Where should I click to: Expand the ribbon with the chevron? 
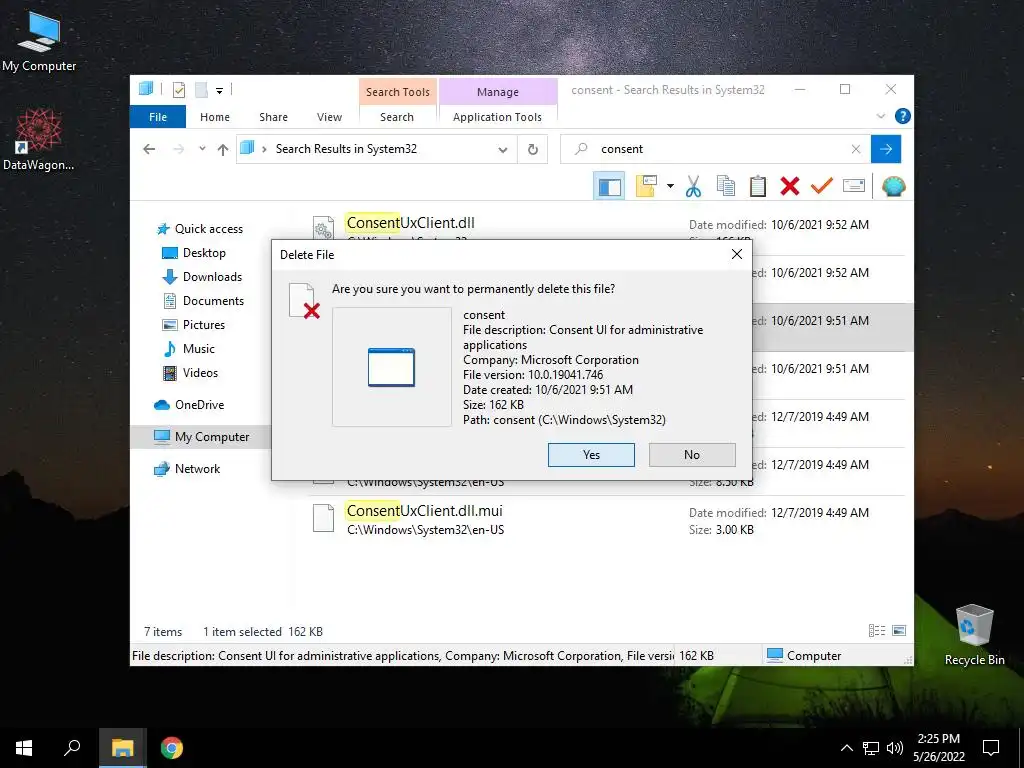click(x=880, y=116)
